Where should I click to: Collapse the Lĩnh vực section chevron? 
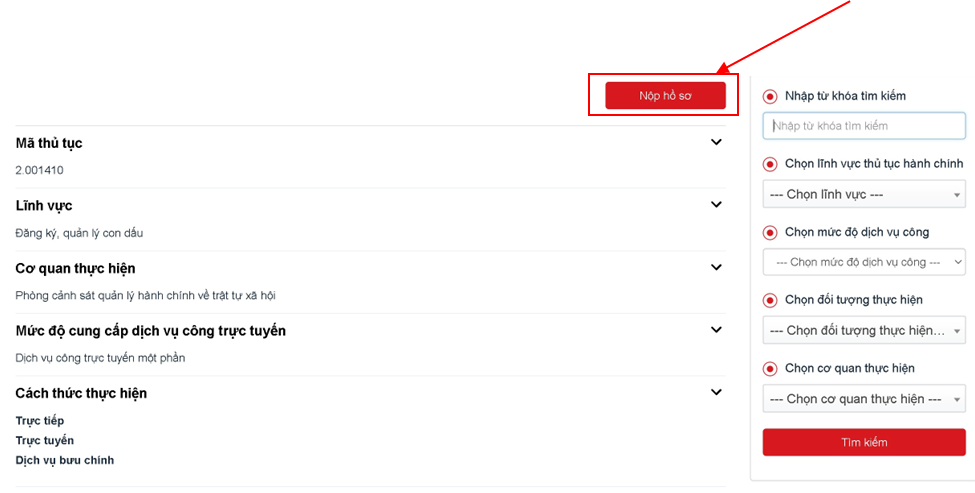coord(716,205)
